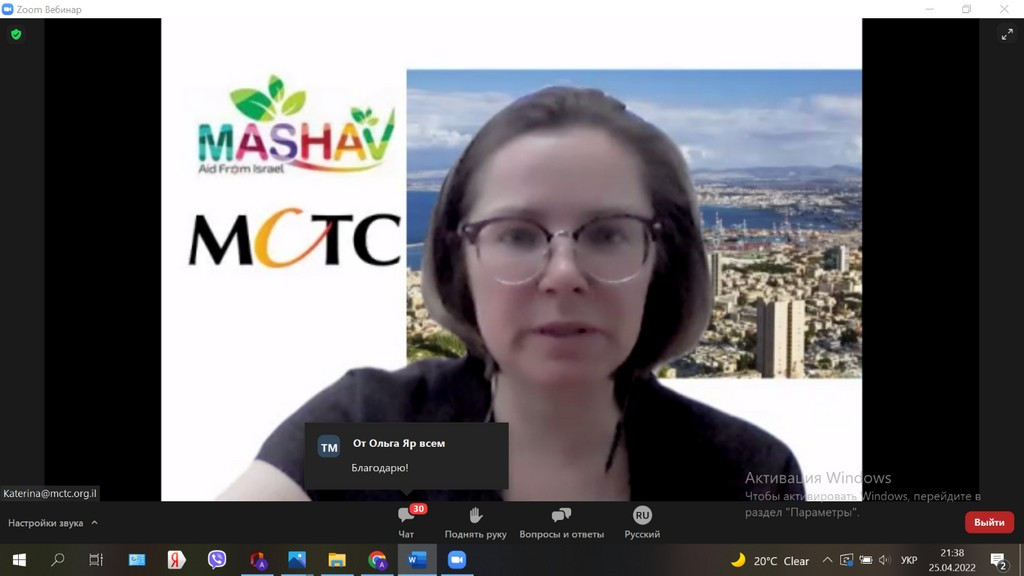
Task: Click the network status icon in system tray
Action: click(x=846, y=560)
